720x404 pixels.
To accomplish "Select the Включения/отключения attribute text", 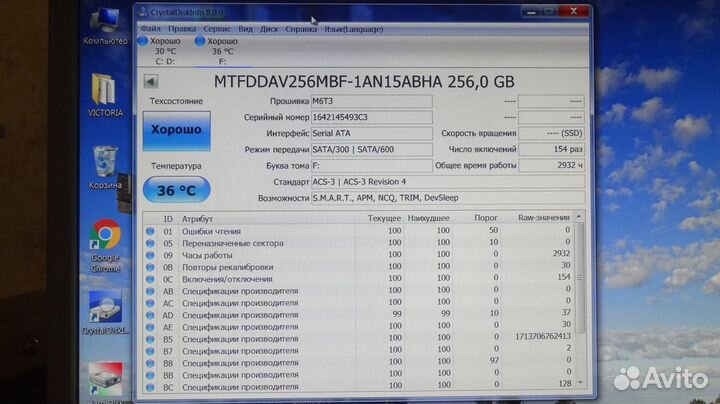I will (x=227, y=279).
